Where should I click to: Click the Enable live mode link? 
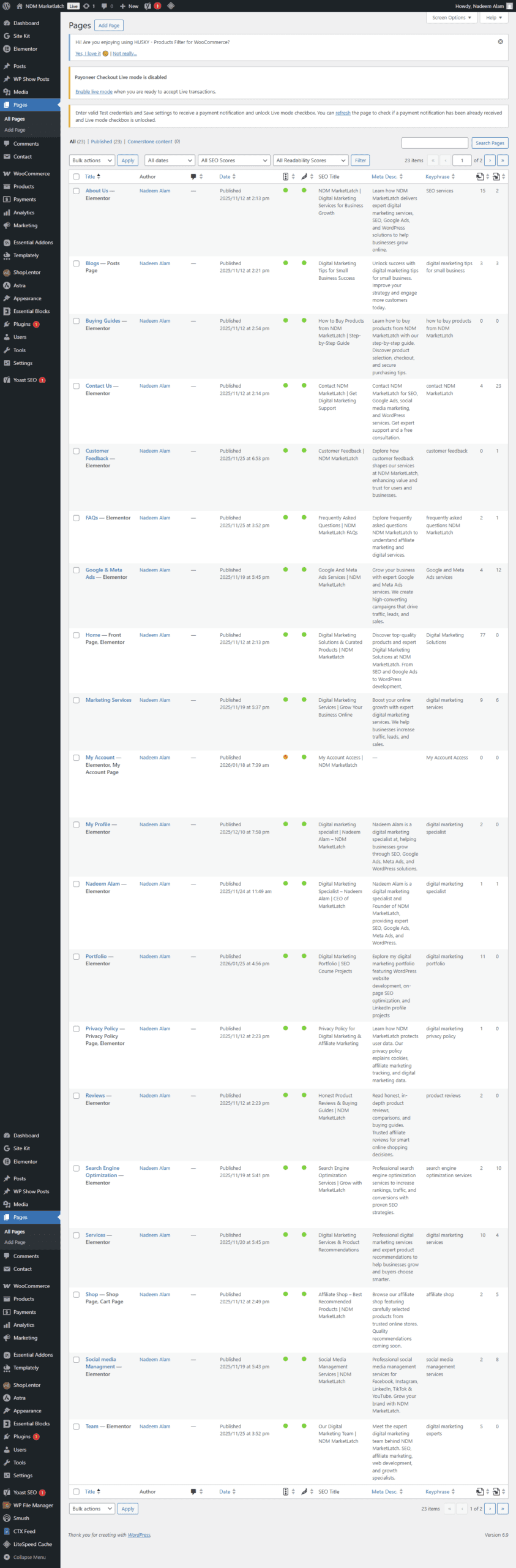coord(94,92)
